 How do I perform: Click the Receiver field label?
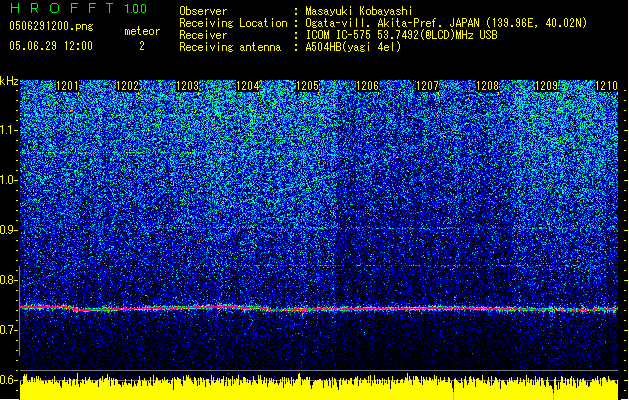(x=203, y=35)
